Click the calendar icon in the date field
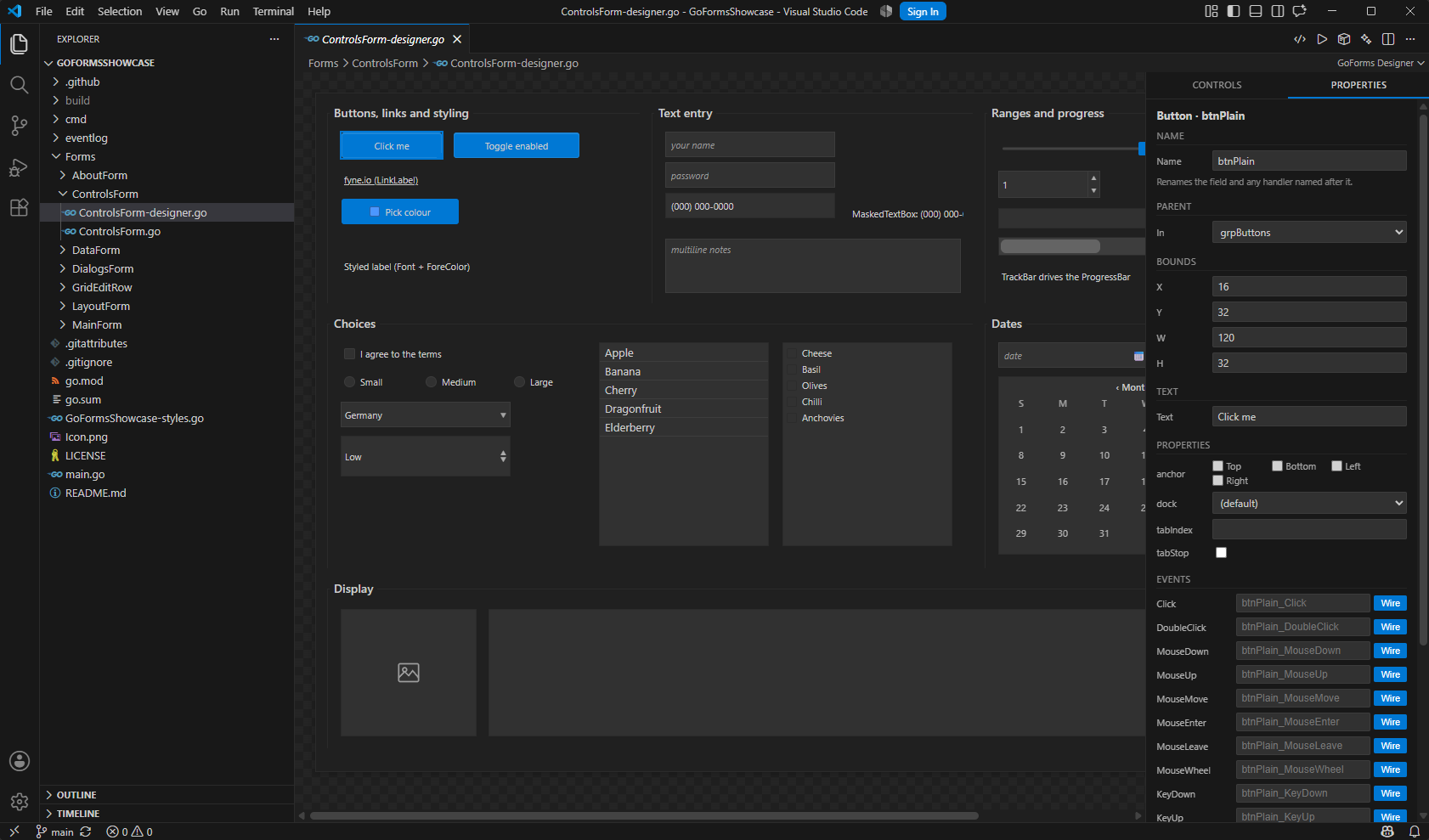Viewport: 1429px width, 840px height. [1138, 356]
